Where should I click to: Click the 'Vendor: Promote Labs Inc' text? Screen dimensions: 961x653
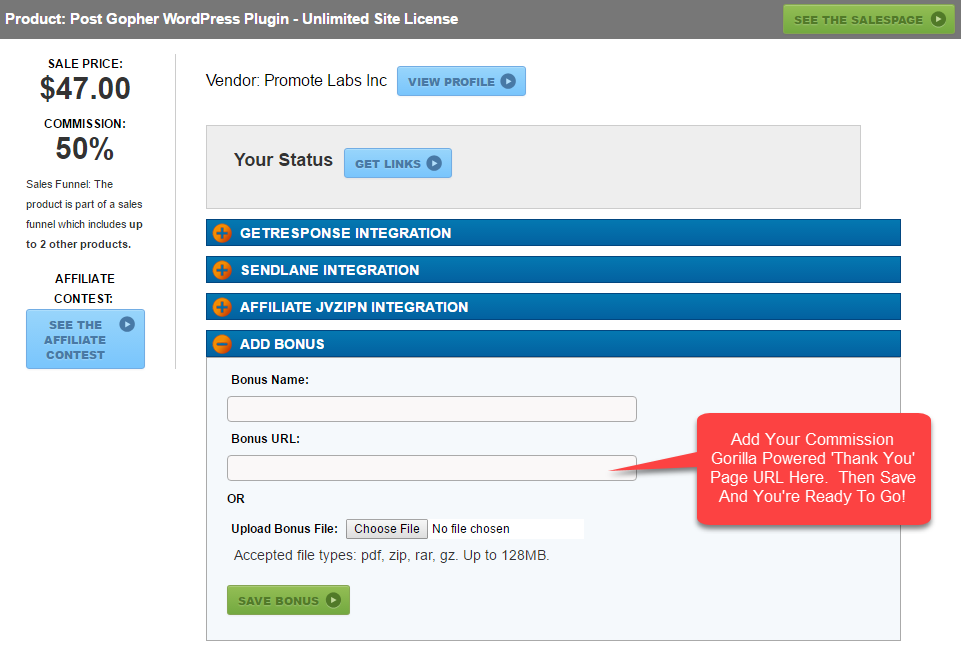click(296, 80)
